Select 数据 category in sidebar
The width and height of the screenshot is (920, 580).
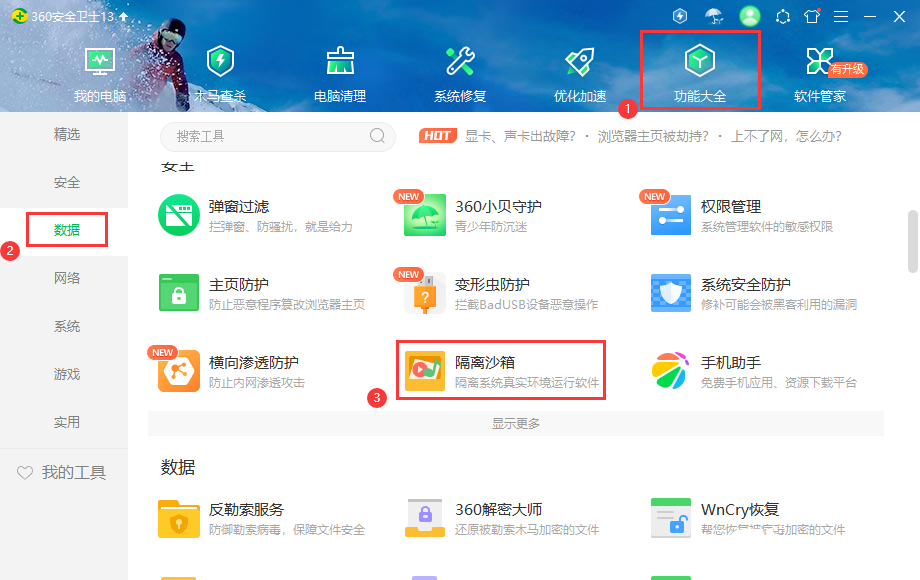[x=67, y=231]
